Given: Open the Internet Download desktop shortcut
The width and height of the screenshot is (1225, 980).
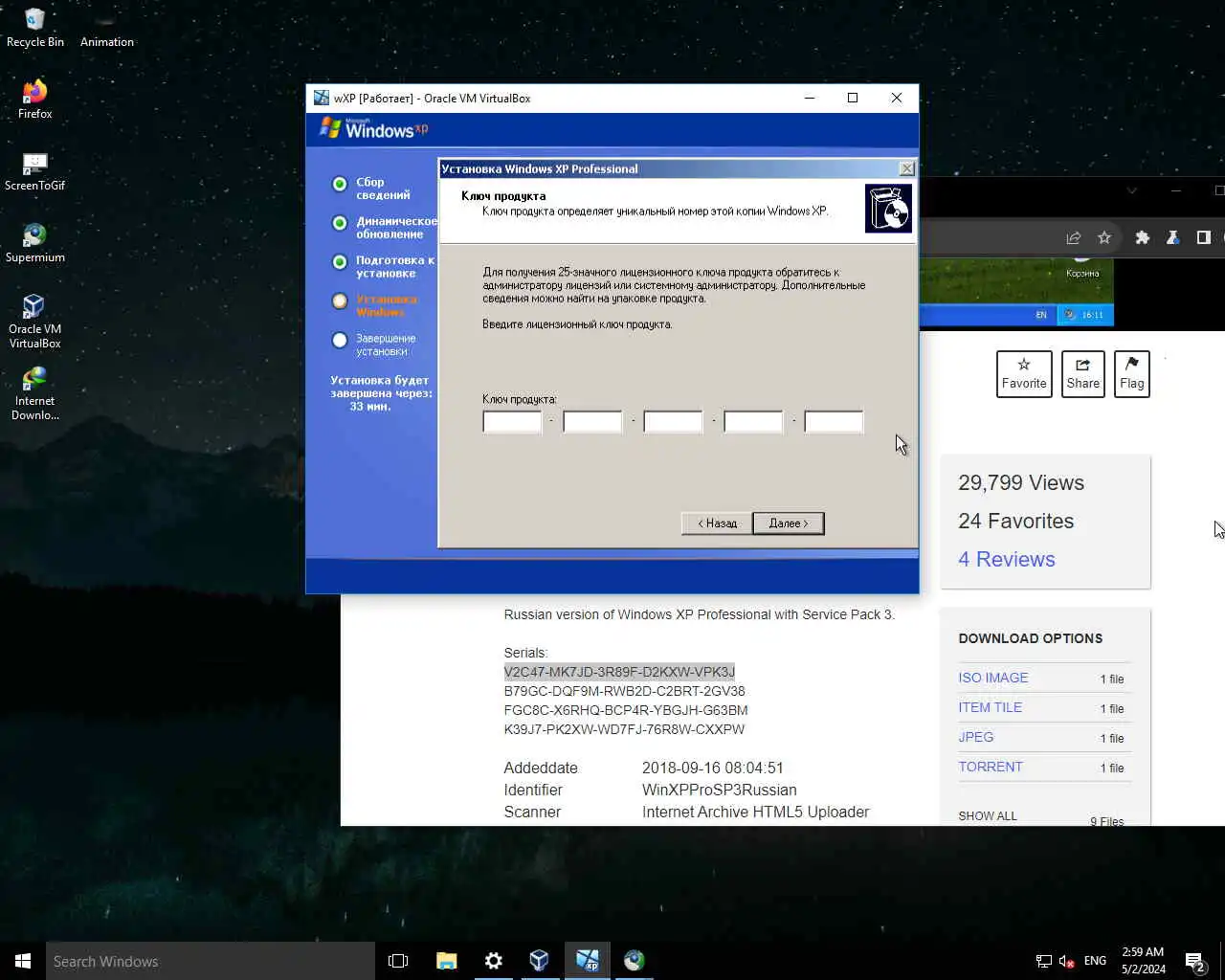Looking at the screenshot, I should [x=34, y=392].
